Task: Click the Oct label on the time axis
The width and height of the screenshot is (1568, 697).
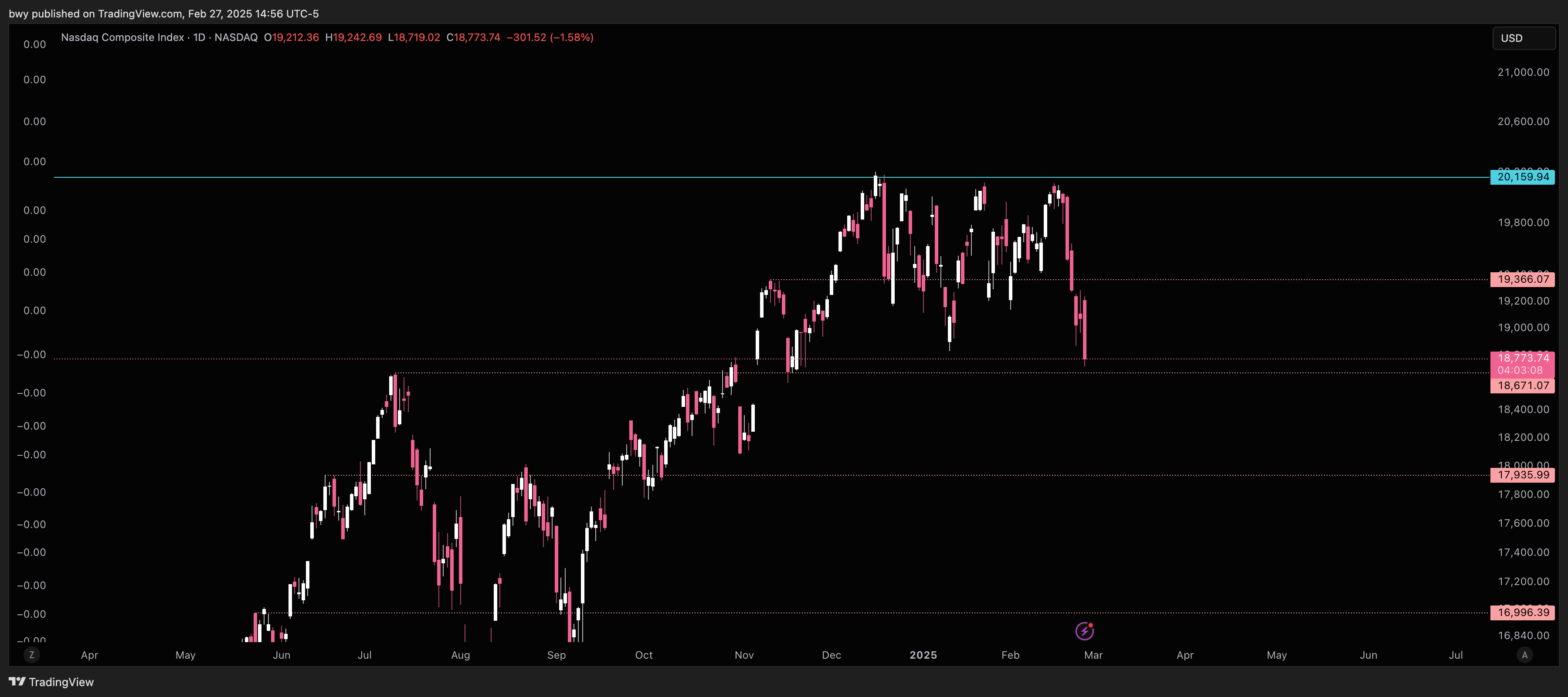Action: (x=643, y=655)
